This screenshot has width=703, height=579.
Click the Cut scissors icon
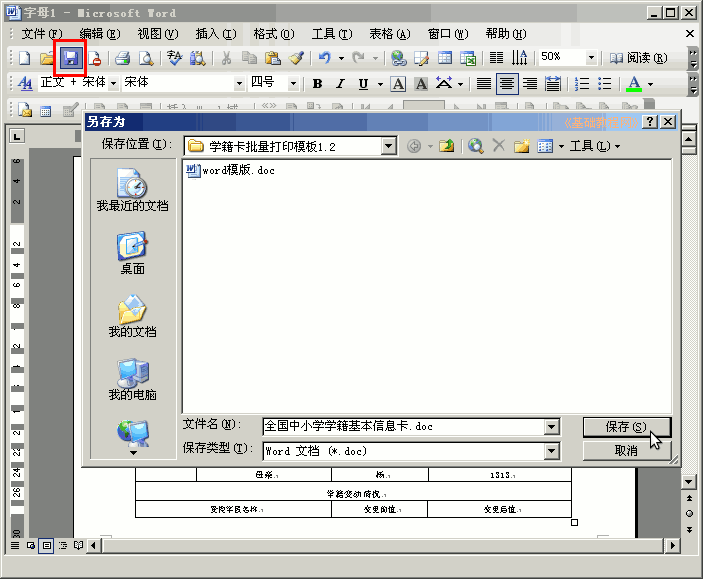coord(226,58)
